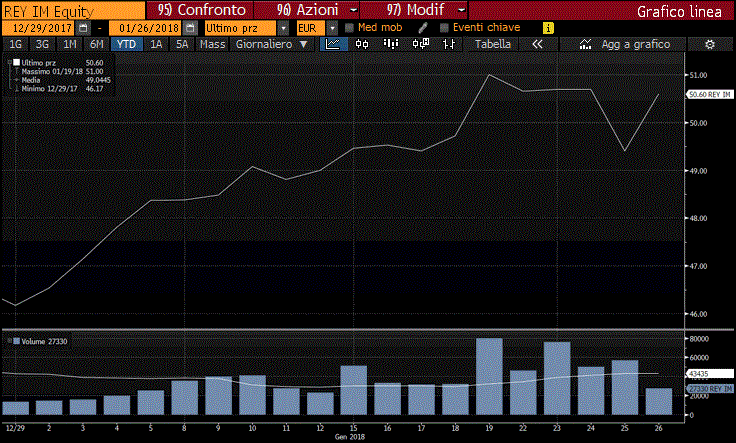Open chart settings gear icon
The height and width of the screenshot is (443, 736).
pos(709,45)
